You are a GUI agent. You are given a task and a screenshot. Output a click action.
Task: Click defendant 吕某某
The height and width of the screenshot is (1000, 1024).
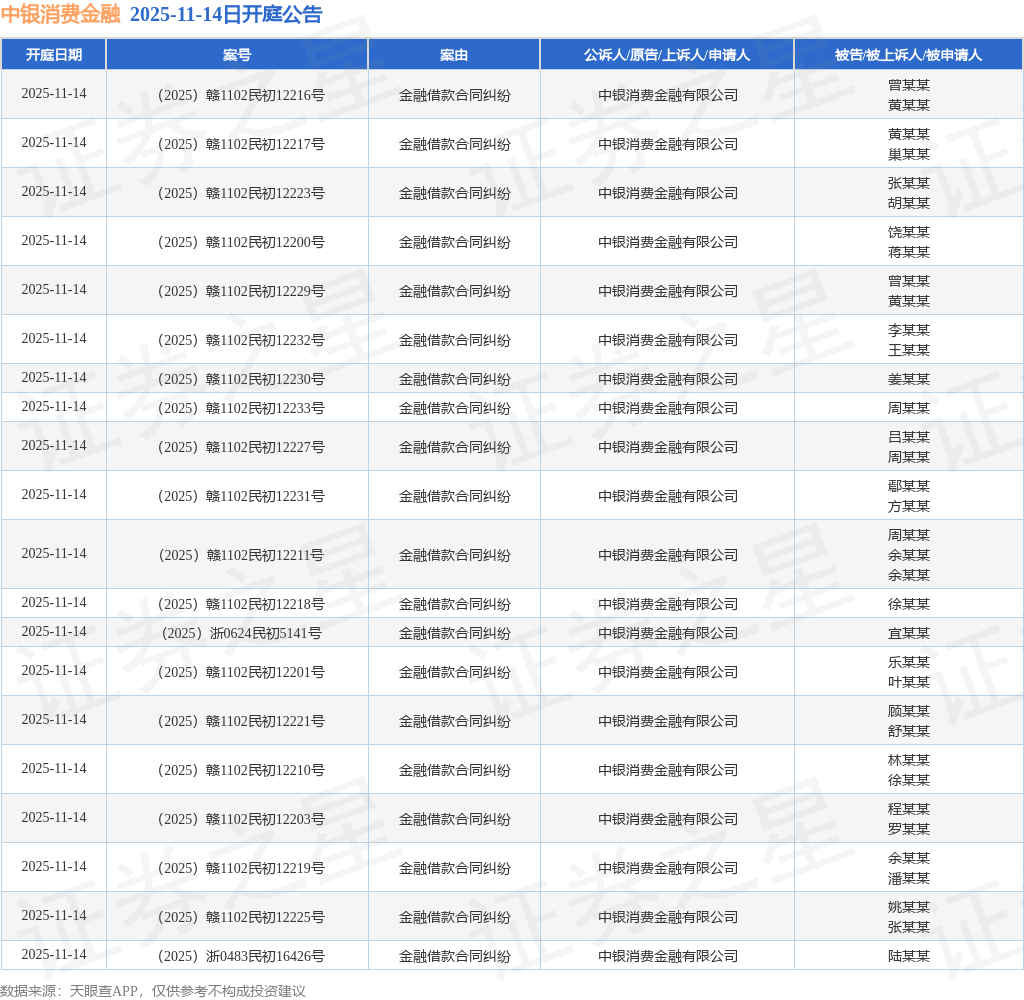coord(908,437)
